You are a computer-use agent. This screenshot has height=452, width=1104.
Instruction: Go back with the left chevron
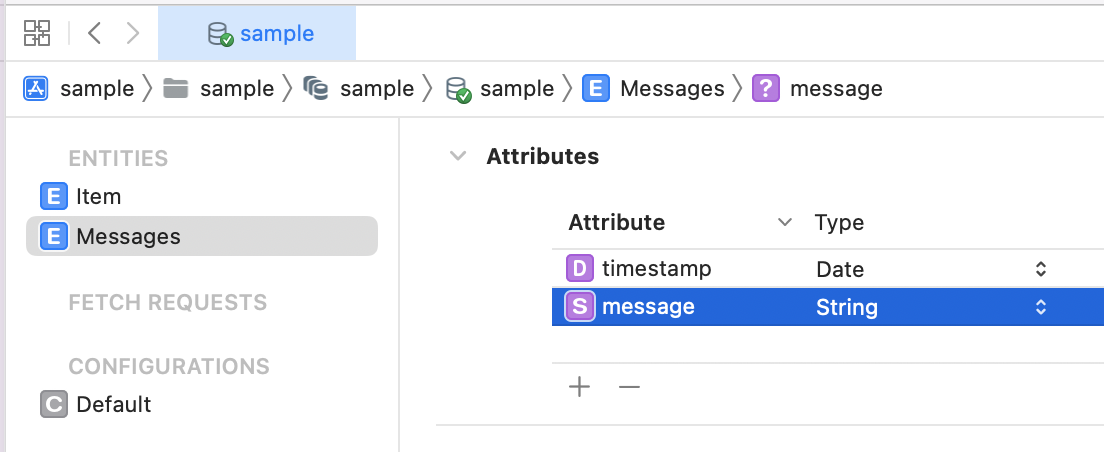(x=94, y=33)
